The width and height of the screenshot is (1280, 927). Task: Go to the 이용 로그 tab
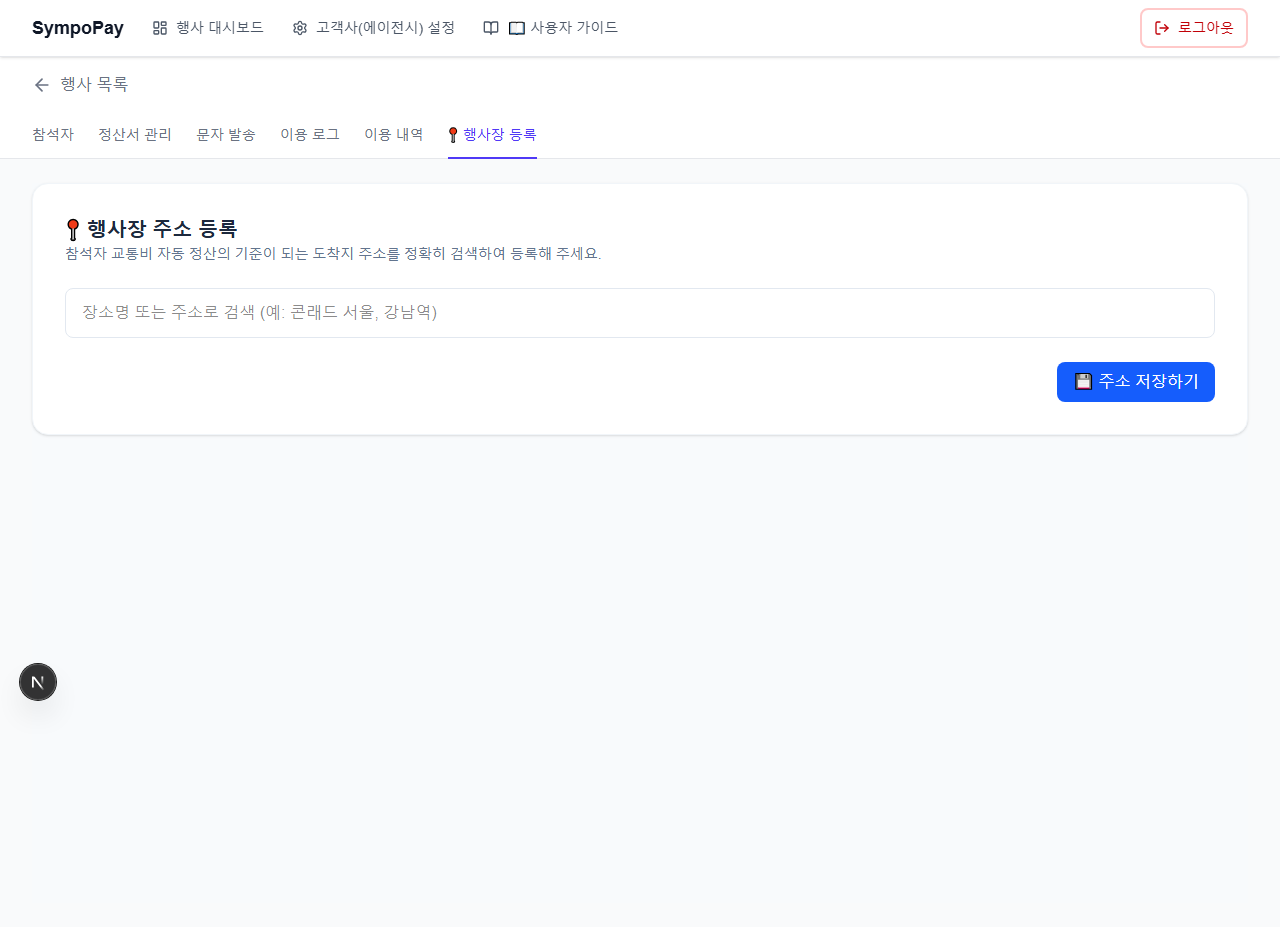coord(310,134)
